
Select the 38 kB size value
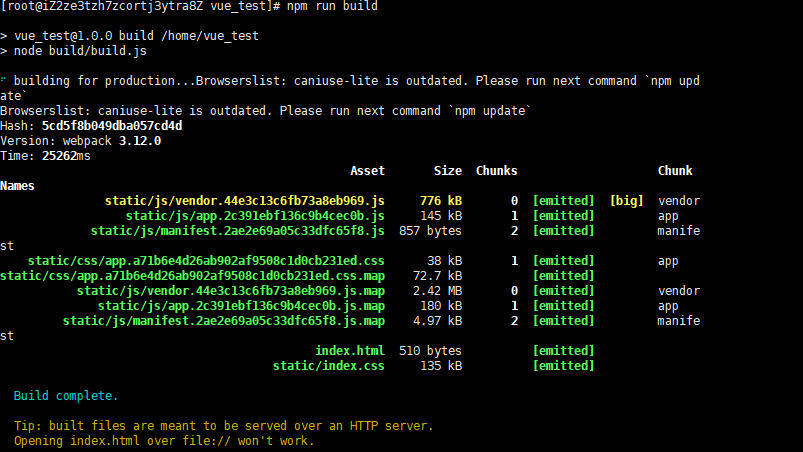(444, 261)
